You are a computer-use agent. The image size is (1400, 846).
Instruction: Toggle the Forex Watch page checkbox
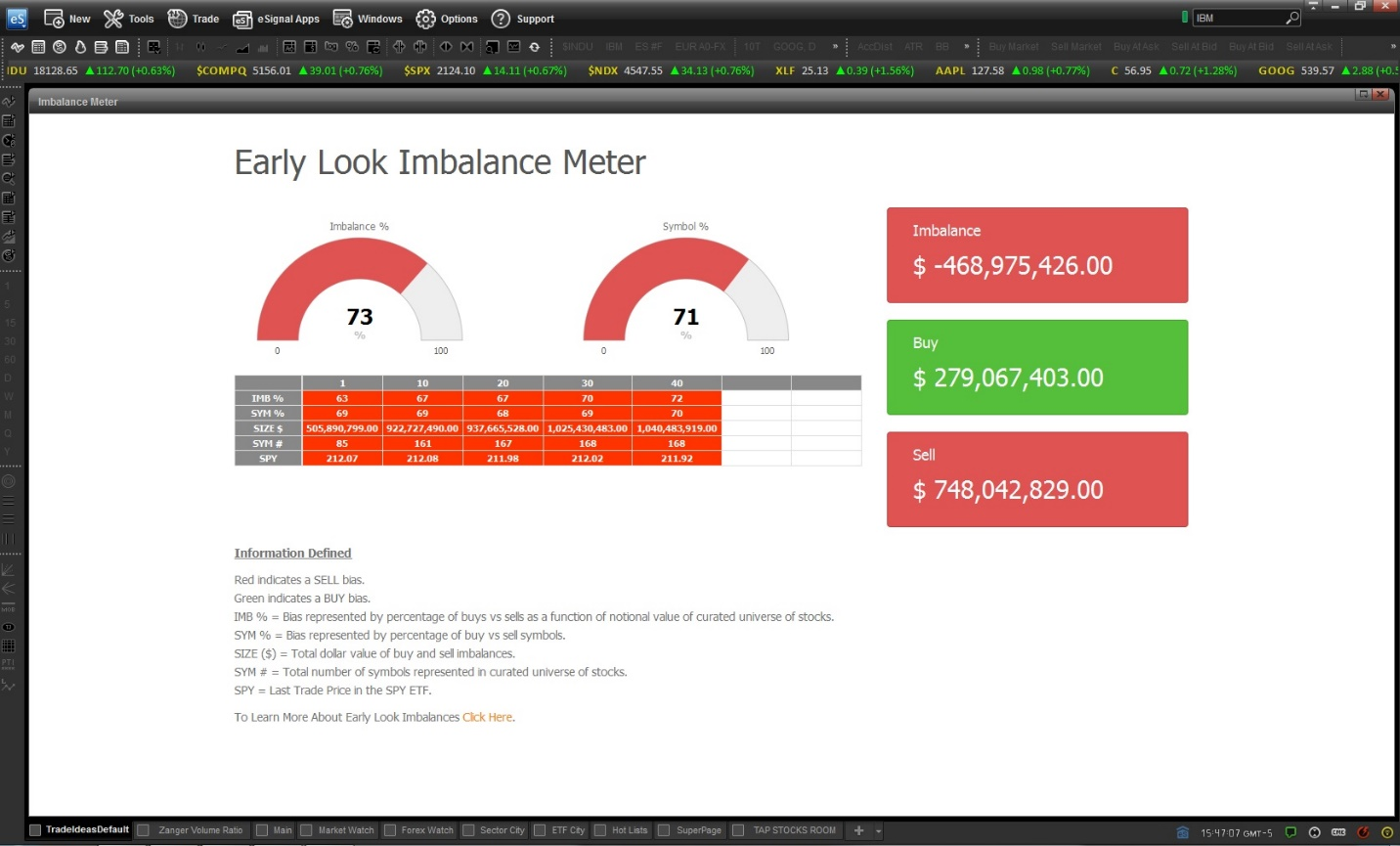coord(390,830)
